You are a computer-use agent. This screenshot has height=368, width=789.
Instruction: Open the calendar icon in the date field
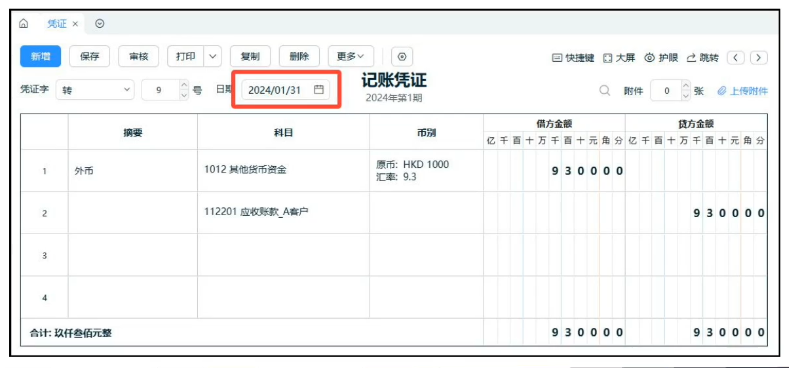(318, 90)
